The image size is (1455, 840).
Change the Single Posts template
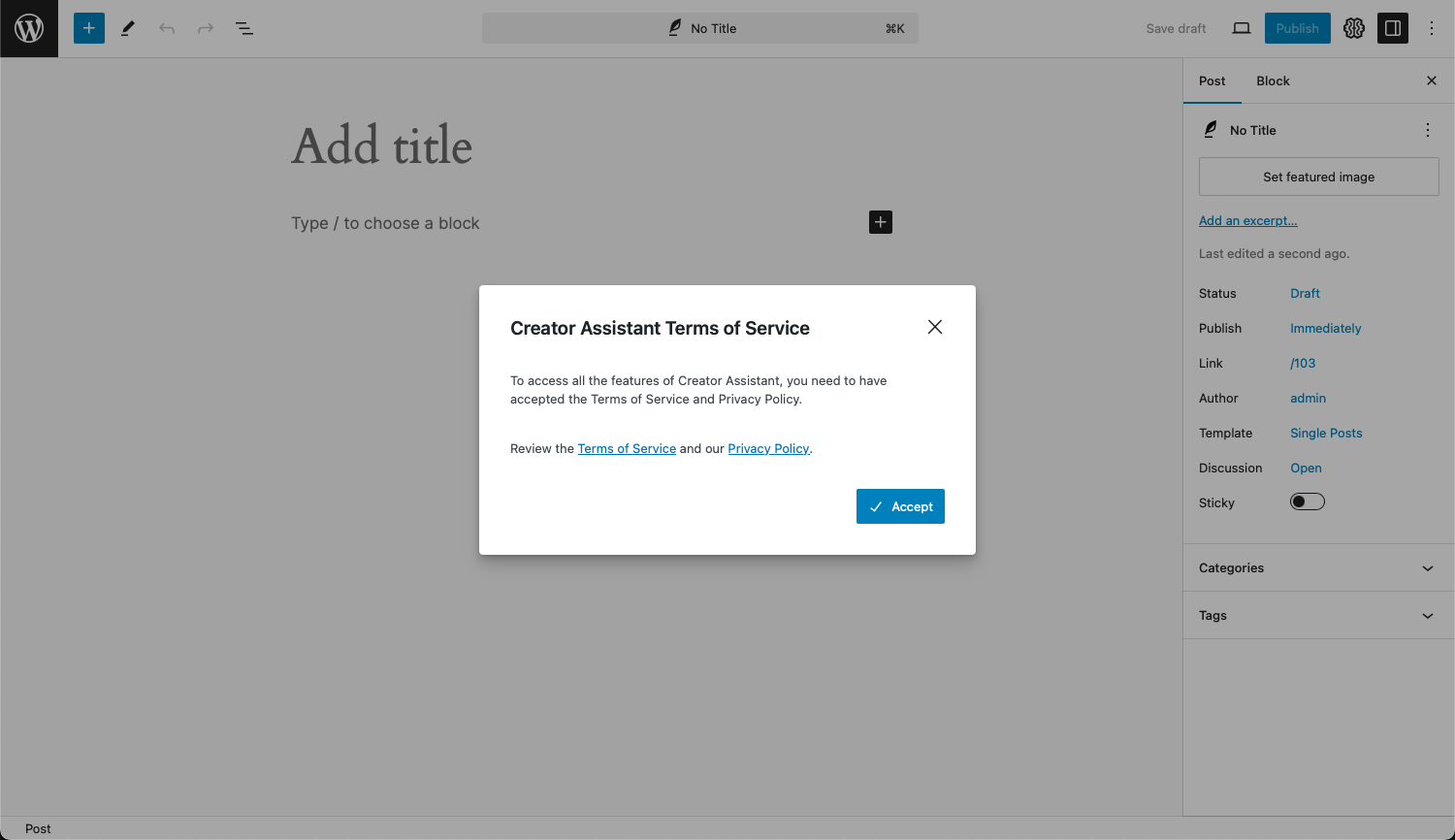pos(1327,433)
